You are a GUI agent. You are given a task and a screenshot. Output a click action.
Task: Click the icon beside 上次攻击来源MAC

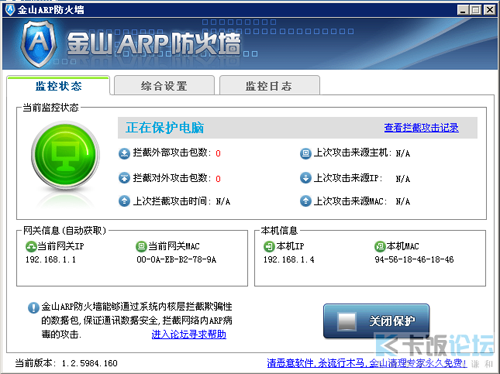coord(305,201)
